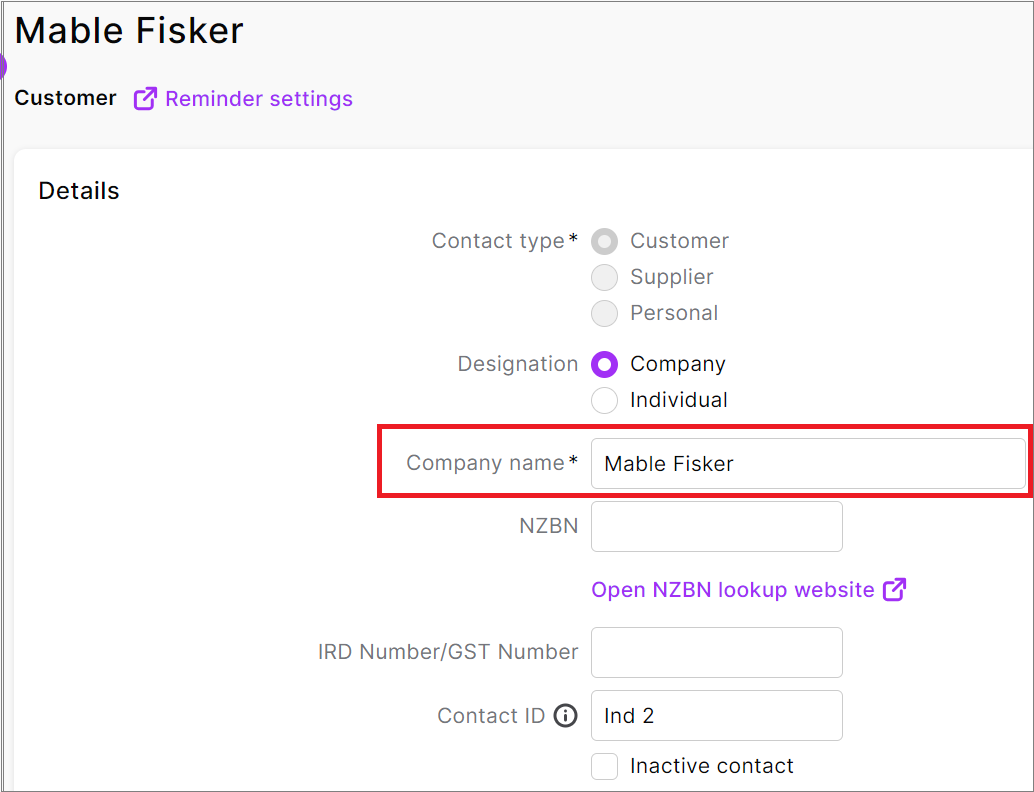This screenshot has height=792, width=1034.
Task: Click the Customer label heading
Action: [64, 98]
